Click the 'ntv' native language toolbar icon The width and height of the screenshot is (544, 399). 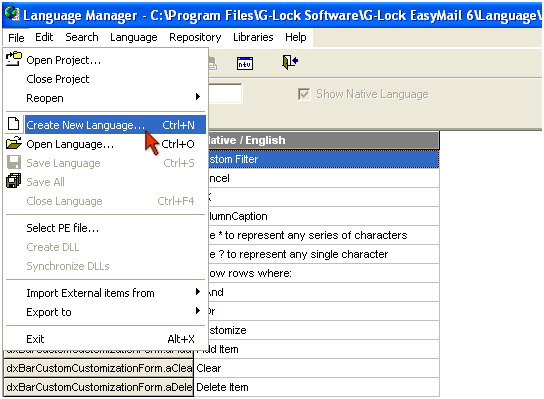pyautogui.click(x=245, y=63)
